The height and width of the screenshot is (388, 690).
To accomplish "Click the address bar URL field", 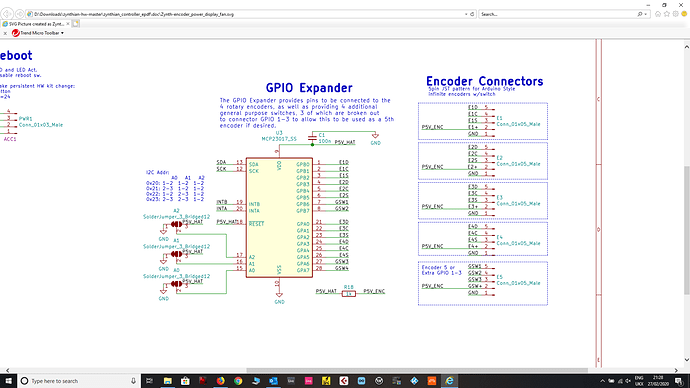I will pos(246,14).
